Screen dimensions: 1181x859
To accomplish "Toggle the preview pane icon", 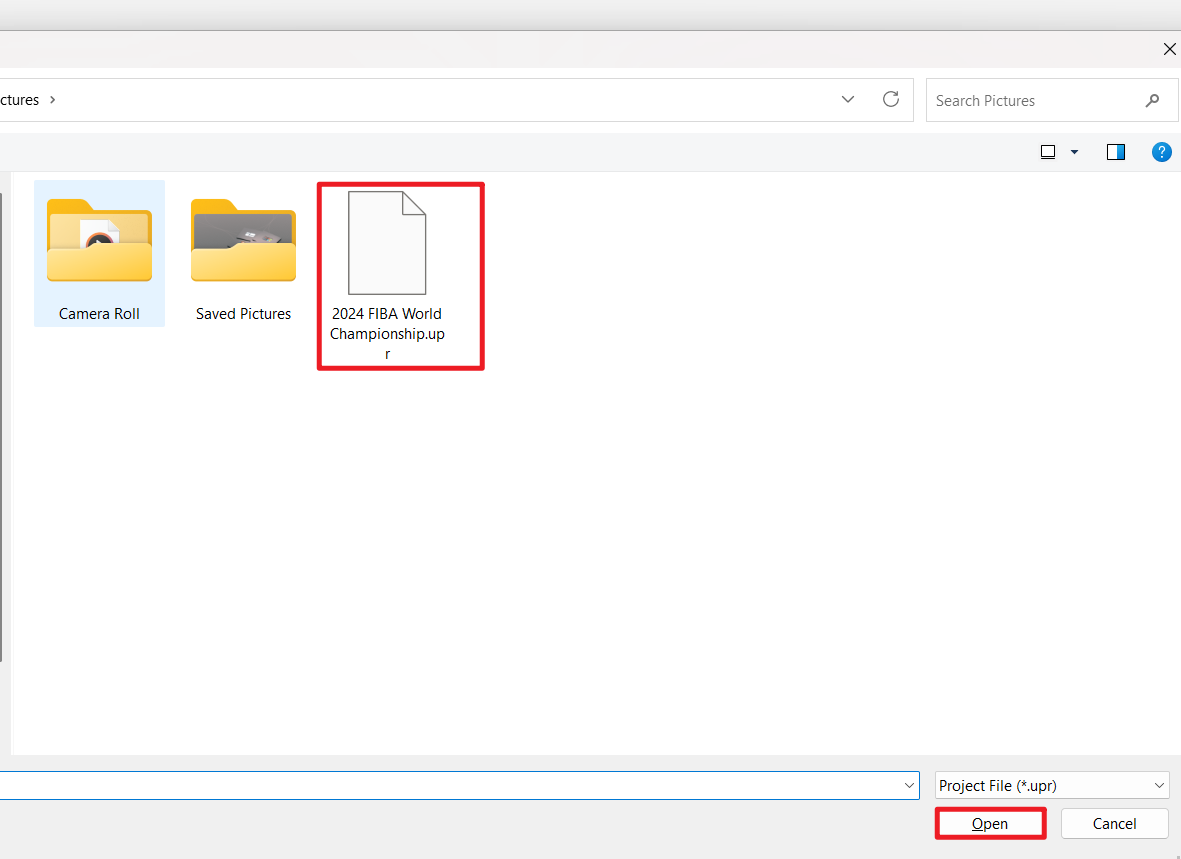I will pyautogui.click(x=1116, y=152).
